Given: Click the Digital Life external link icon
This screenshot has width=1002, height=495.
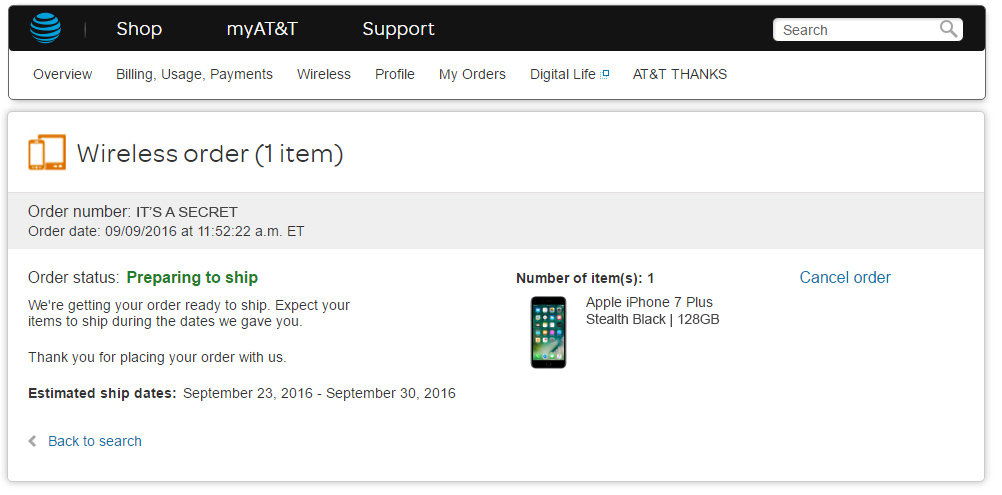Looking at the screenshot, I should pos(605,74).
